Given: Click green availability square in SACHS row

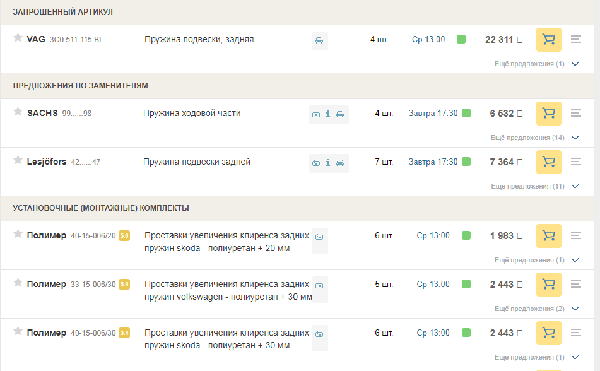Looking at the screenshot, I should (466, 113).
